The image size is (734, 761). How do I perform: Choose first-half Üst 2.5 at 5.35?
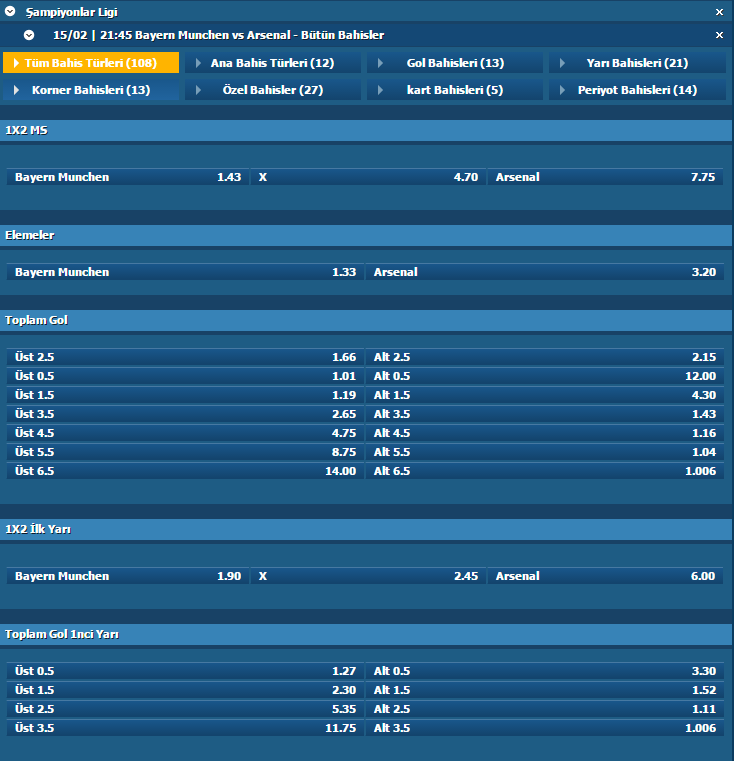point(185,709)
